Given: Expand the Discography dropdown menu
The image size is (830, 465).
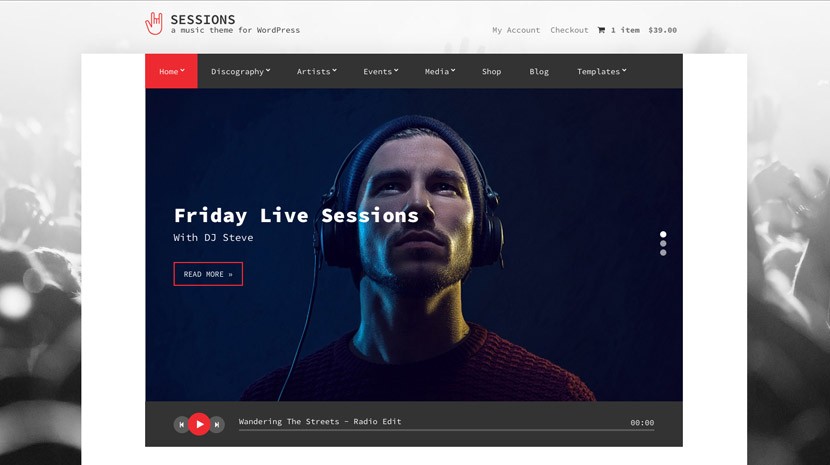Looking at the screenshot, I should coord(240,71).
